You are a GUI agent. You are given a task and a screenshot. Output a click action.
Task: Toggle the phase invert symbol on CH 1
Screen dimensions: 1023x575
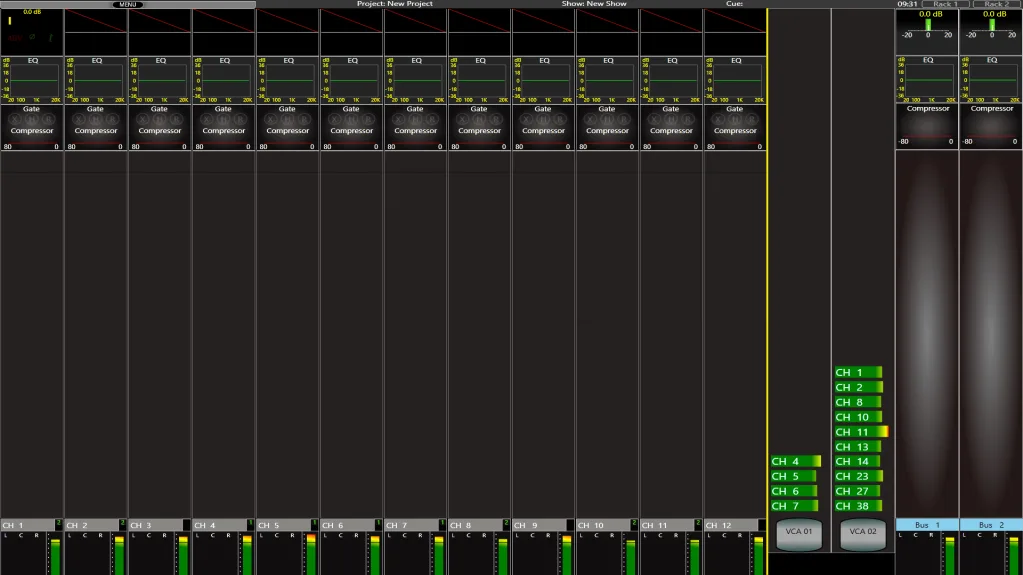32,37
